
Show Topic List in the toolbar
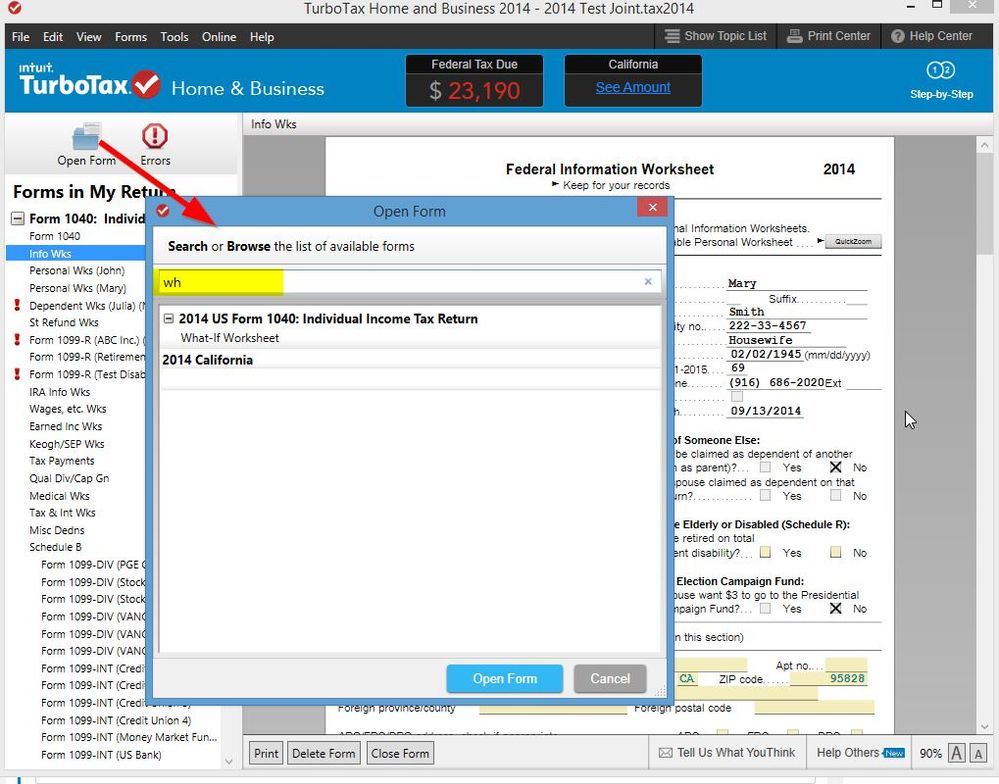coord(715,36)
